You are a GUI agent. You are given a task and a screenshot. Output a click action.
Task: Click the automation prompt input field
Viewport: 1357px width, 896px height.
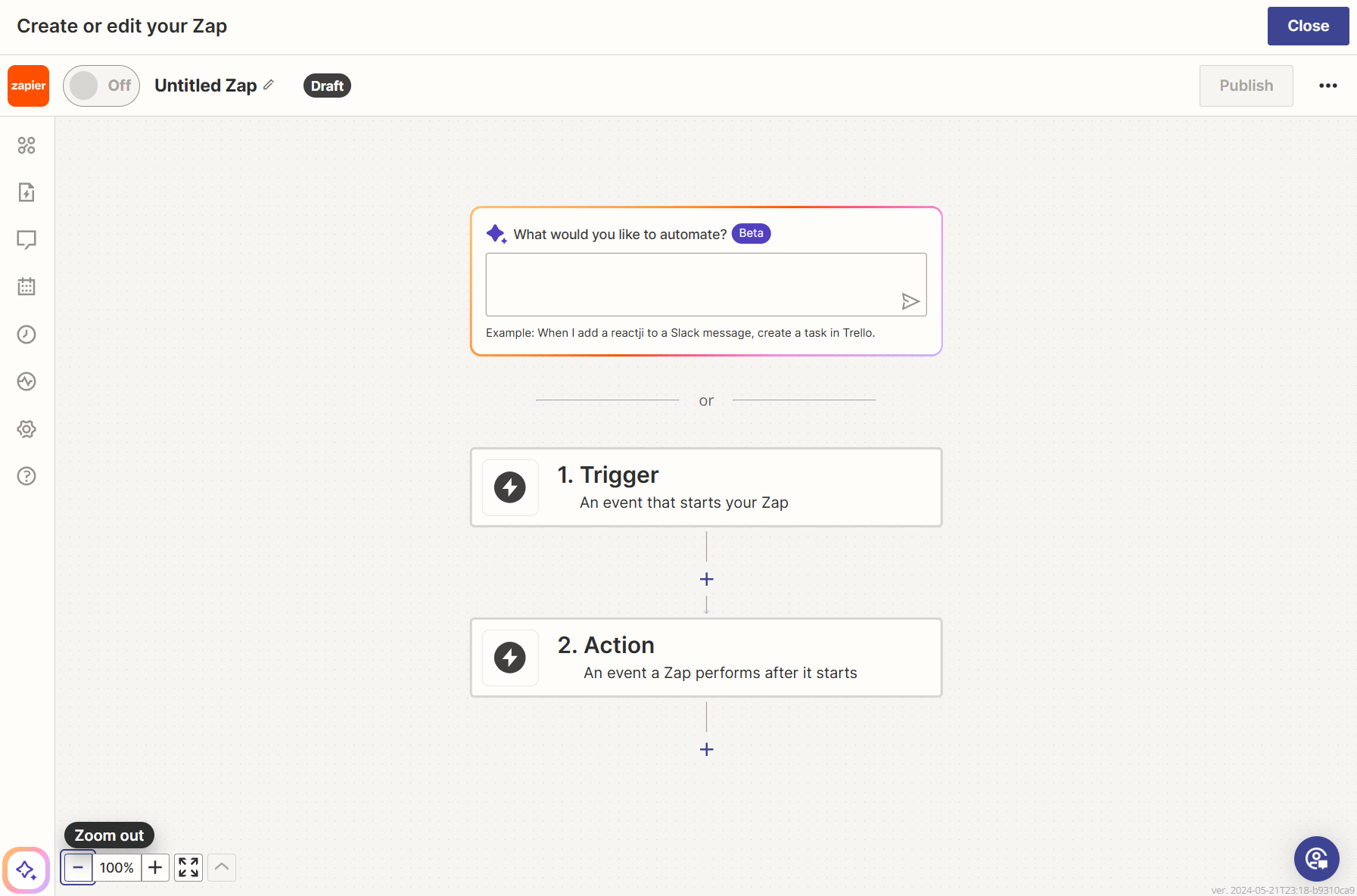[x=705, y=285]
